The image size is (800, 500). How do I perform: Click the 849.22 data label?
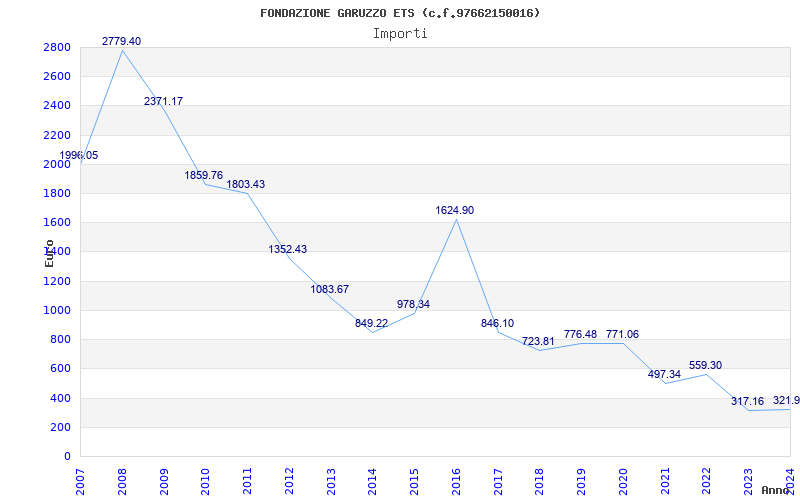click(x=371, y=323)
